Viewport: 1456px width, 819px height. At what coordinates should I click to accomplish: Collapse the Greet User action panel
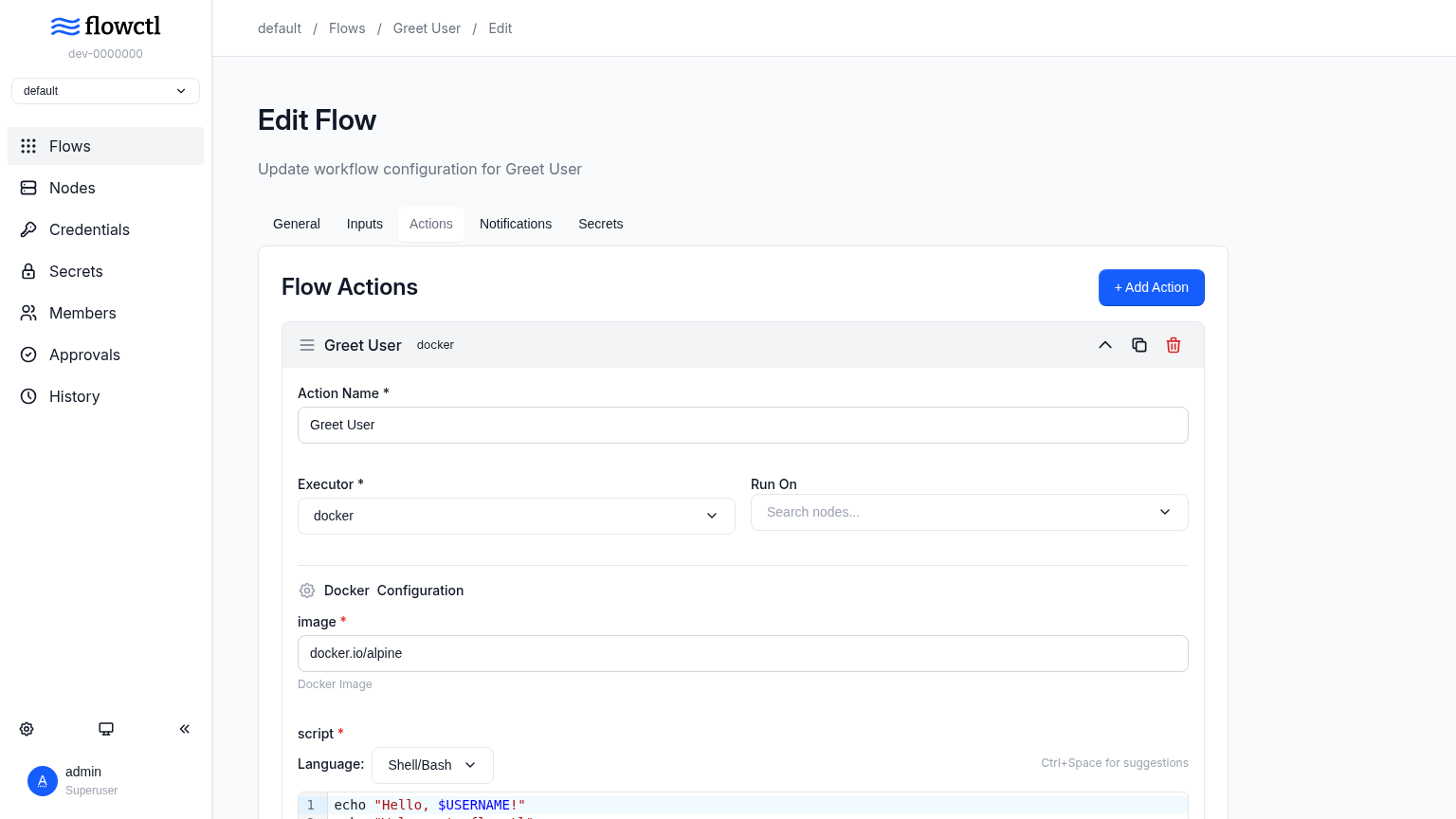click(1105, 345)
